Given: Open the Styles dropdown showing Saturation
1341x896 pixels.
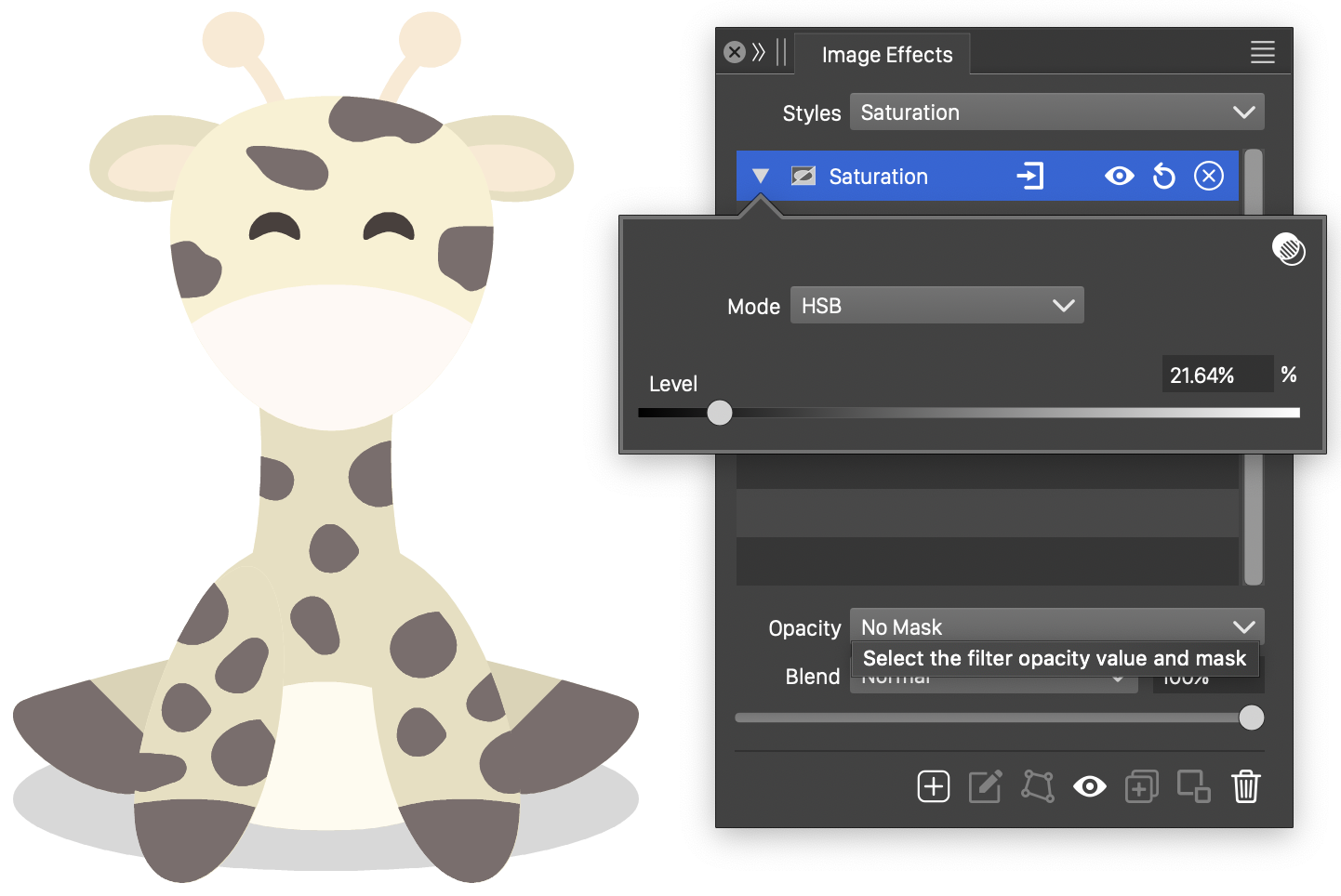Looking at the screenshot, I should 1056,112.
